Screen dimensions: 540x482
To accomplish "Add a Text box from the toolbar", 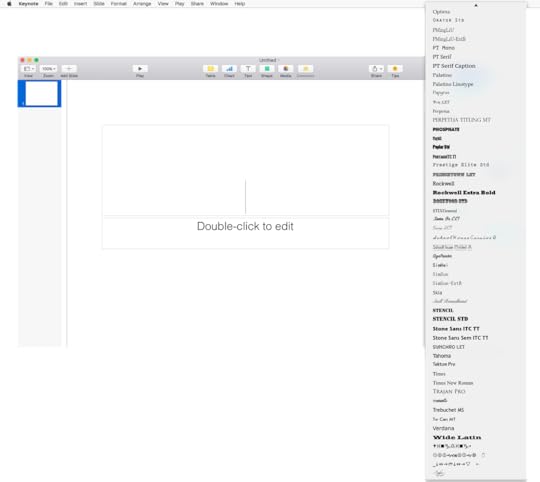I will pos(248,69).
